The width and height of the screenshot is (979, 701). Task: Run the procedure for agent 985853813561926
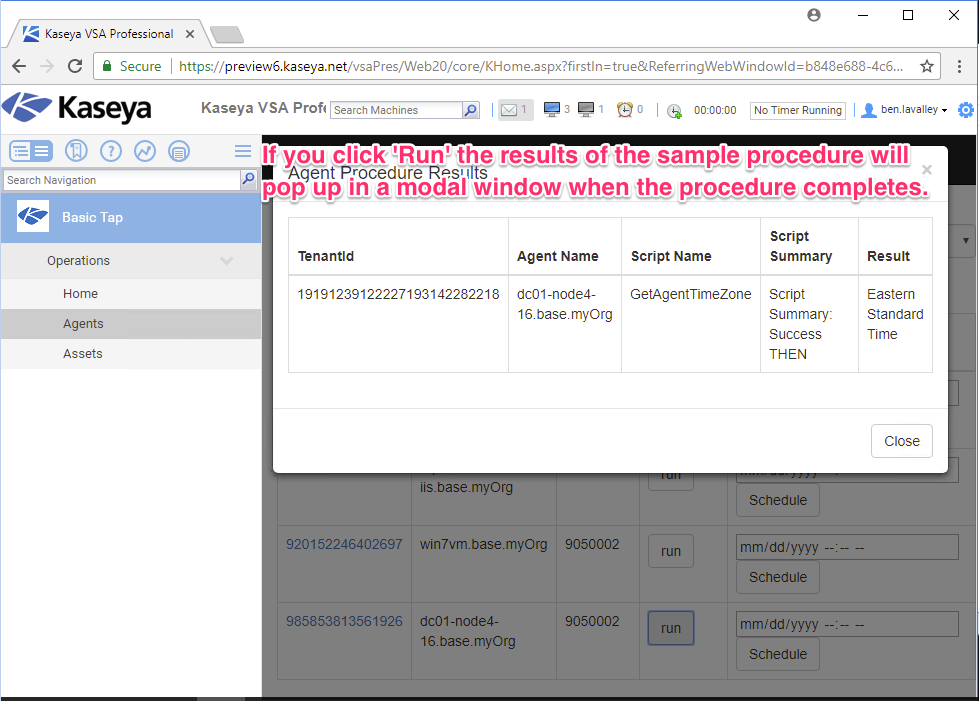tap(671, 628)
